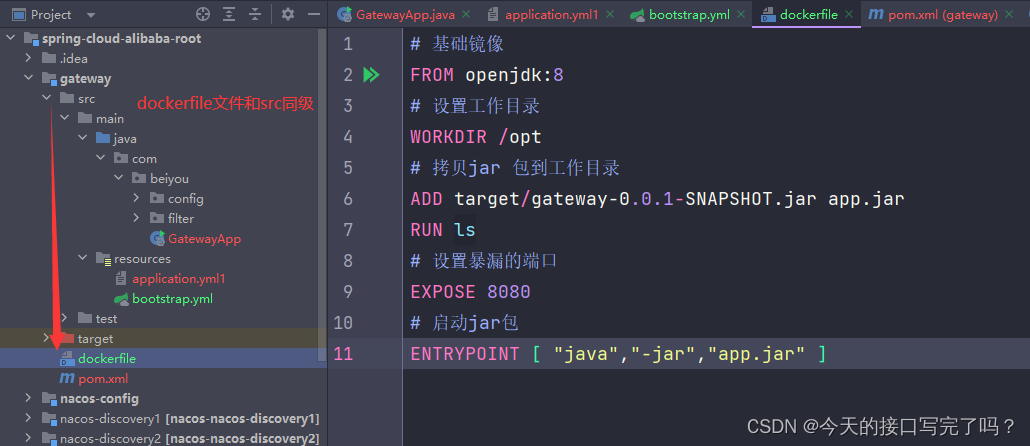The height and width of the screenshot is (446, 1030).
Task: Collapse spring-cloud-alibaba-root node
Action: pos(10,38)
